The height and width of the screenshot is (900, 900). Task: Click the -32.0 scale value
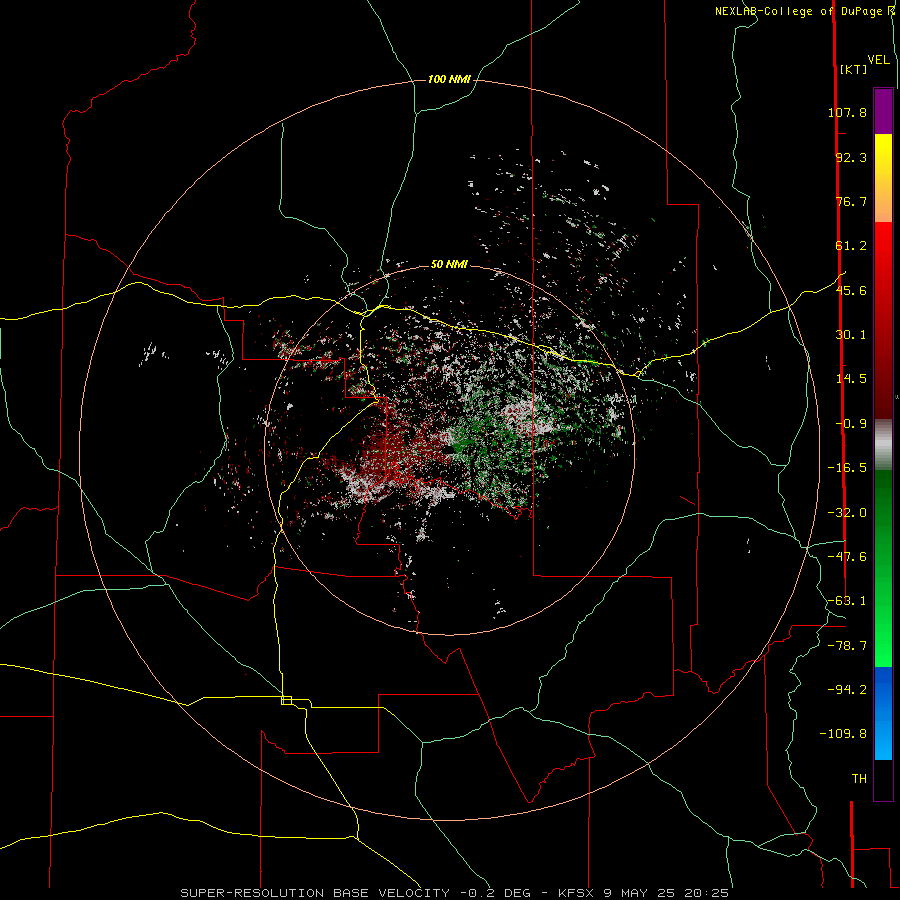[847, 513]
